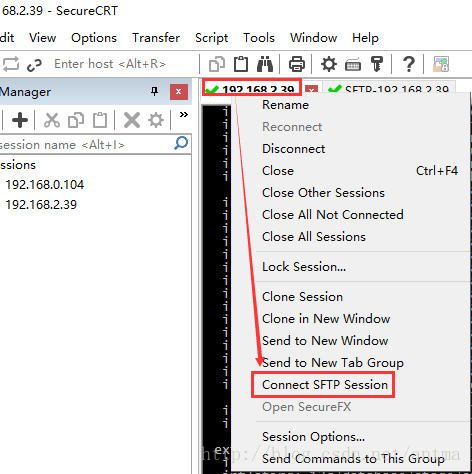Screen dimensions: 472x474
Task: Click the Properties gear in Session Manager
Action: (156, 120)
